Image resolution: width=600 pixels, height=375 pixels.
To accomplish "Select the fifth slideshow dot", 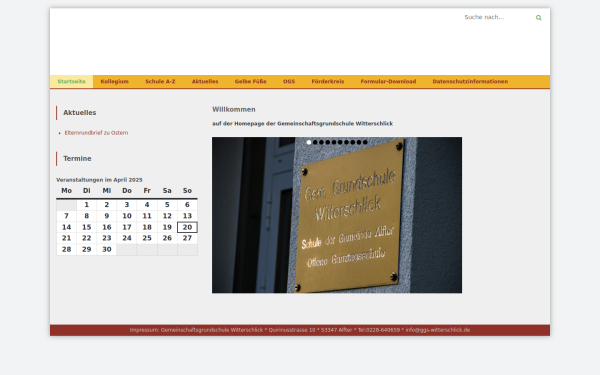I will tap(334, 142).
